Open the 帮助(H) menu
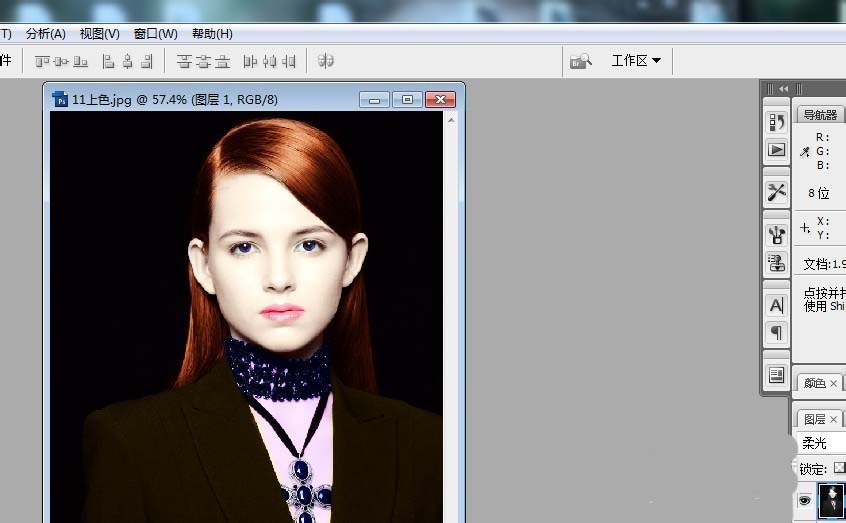The height and width of the screenshot is (523, 846). [212, 34]
